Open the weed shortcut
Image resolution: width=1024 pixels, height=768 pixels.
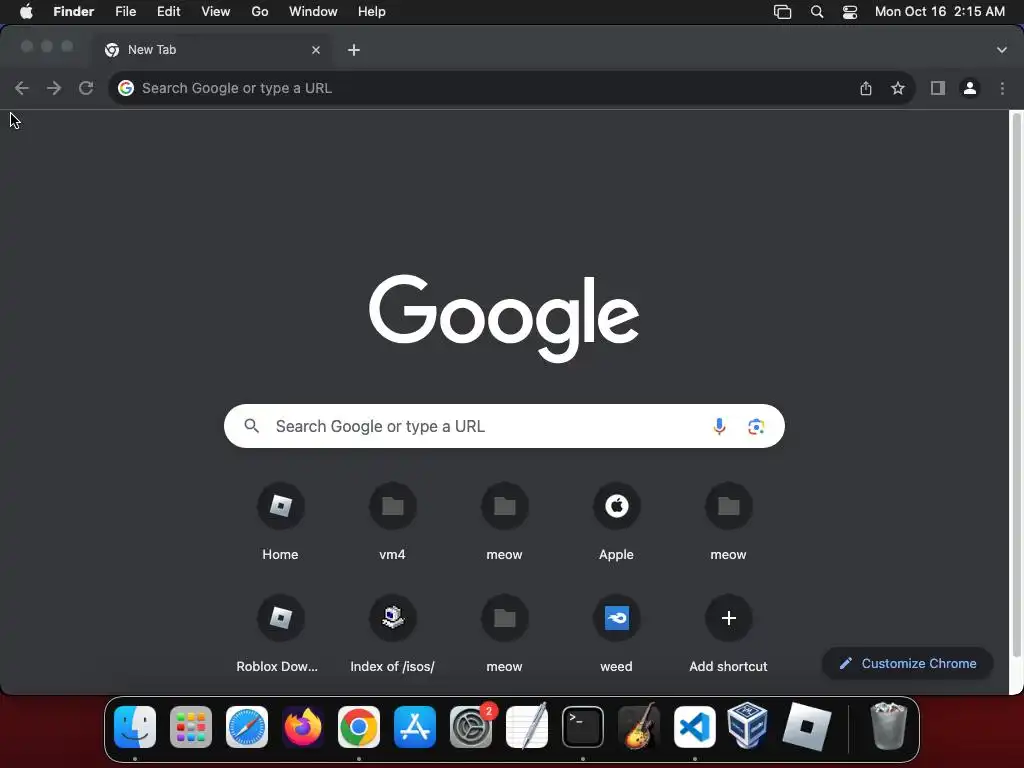click(616, 634)
